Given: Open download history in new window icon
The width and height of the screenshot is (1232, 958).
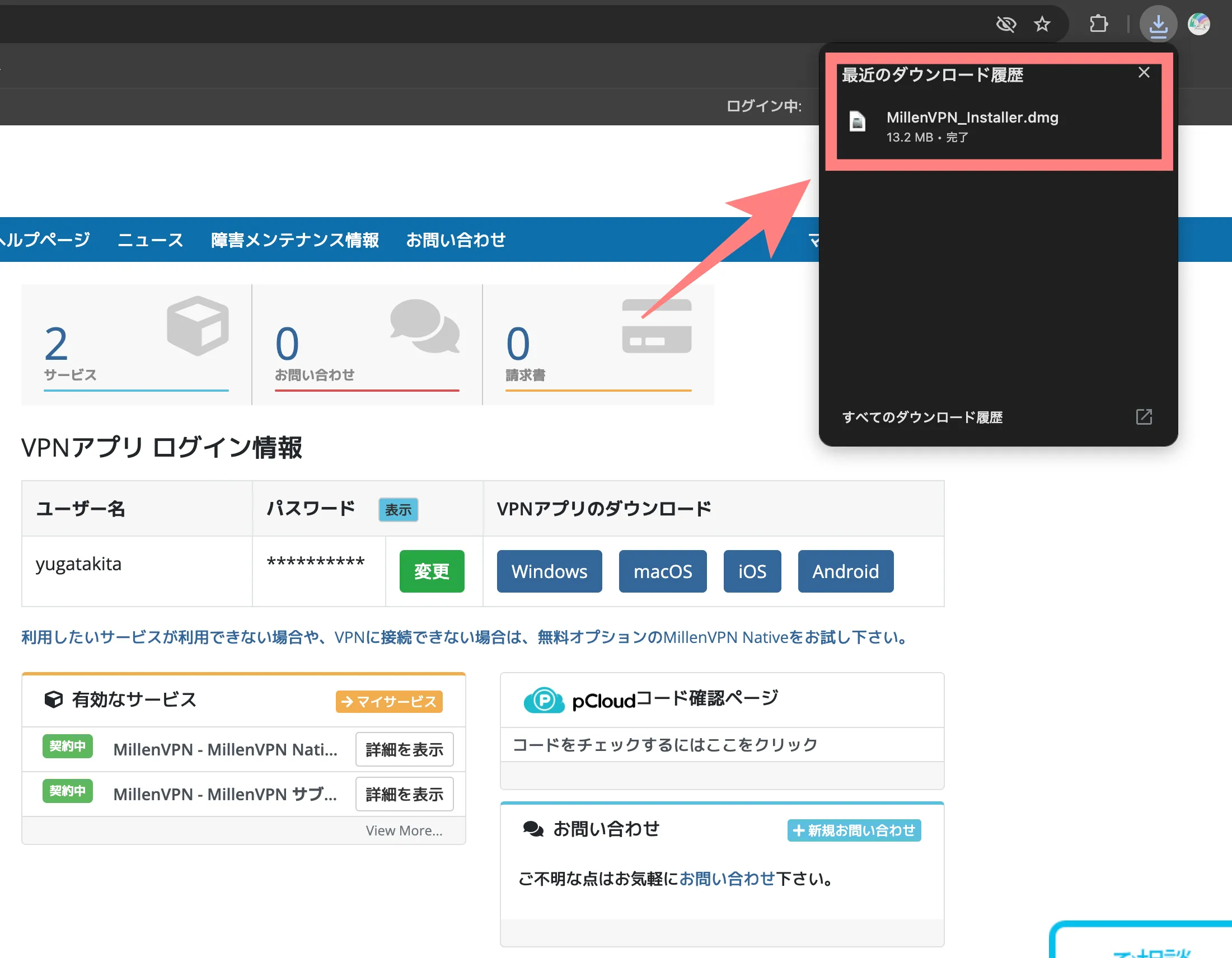Looking at the screenshot, I should 1144,417.
